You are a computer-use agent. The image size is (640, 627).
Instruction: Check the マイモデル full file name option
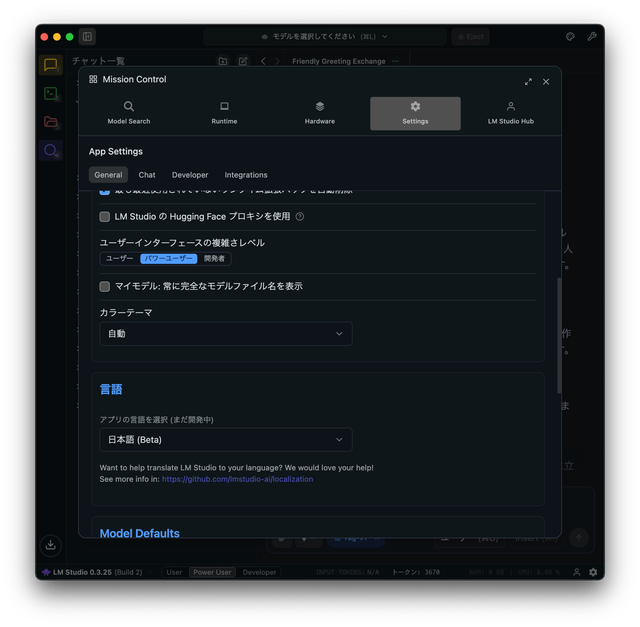[105, 286]
